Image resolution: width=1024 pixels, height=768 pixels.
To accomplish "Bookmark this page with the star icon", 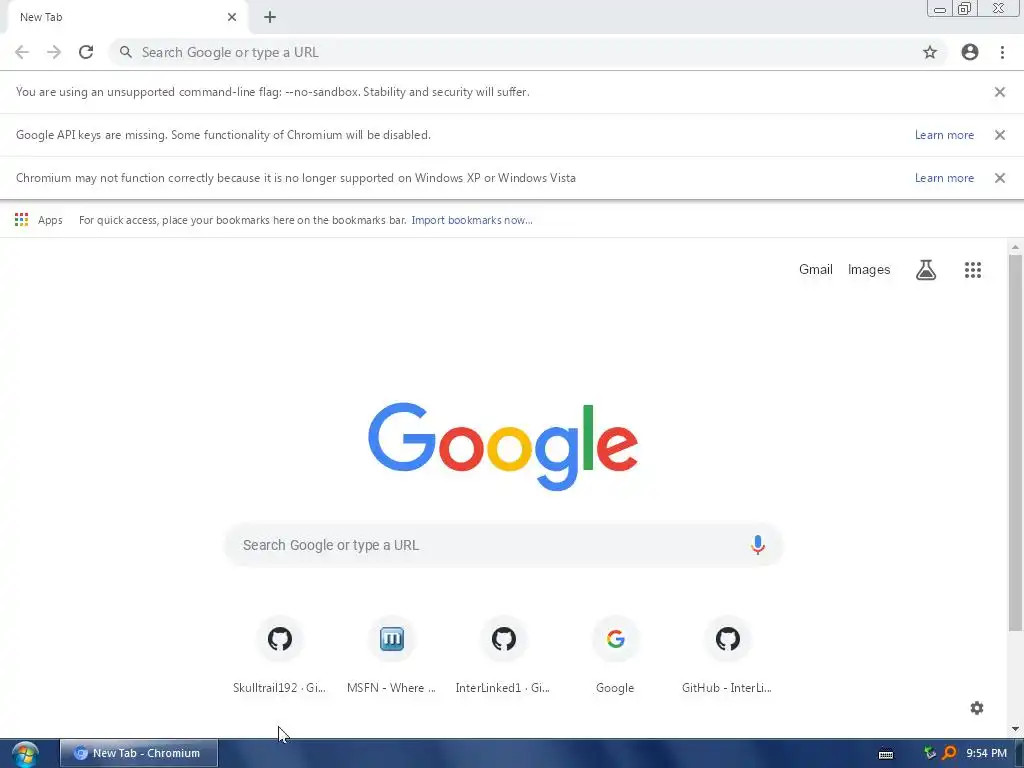I will (930, 52).
